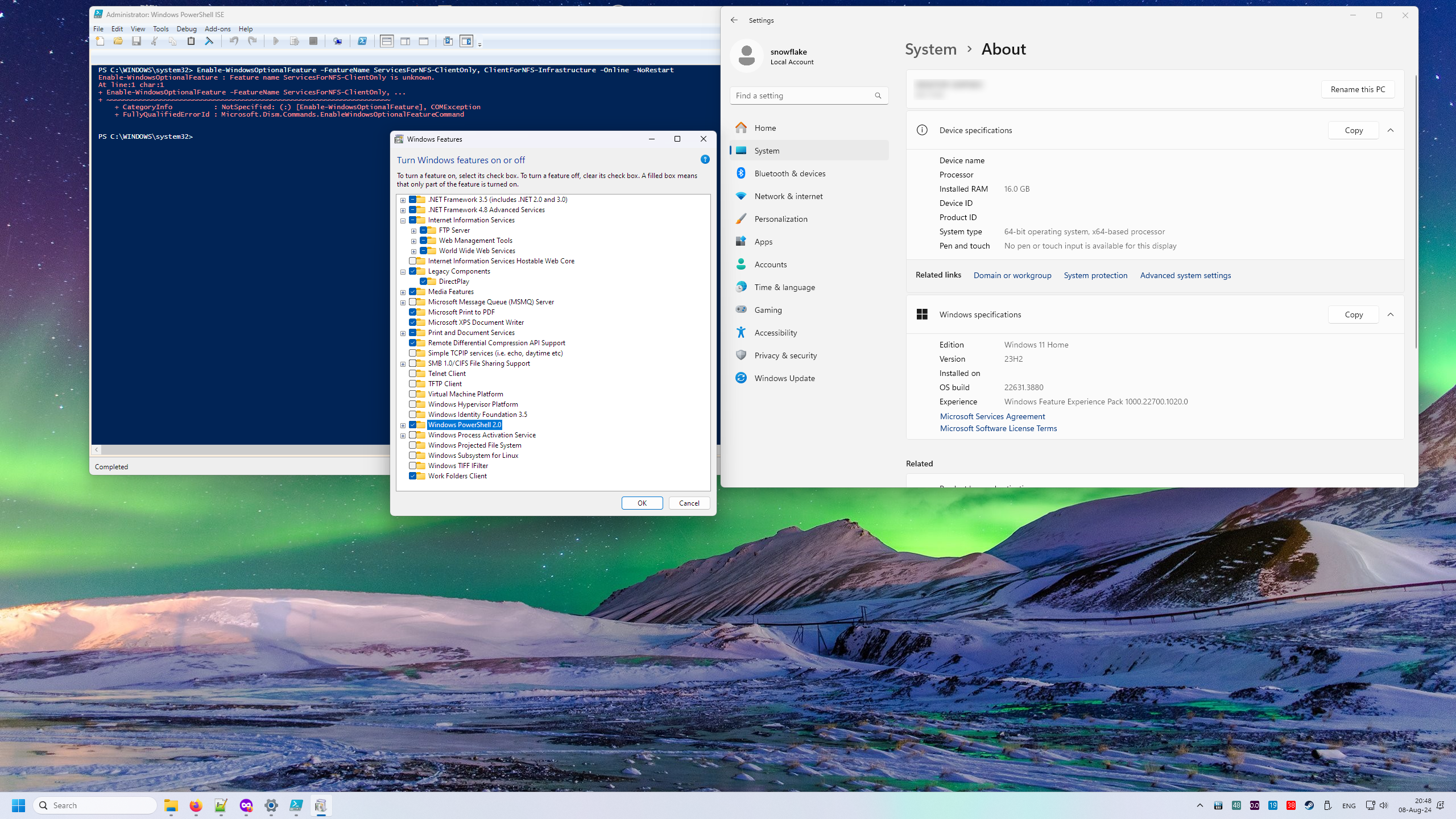Click the Show Command Window icon in ISE
The width and height of the screenshot is (1456, 819).
click(448, 41)
